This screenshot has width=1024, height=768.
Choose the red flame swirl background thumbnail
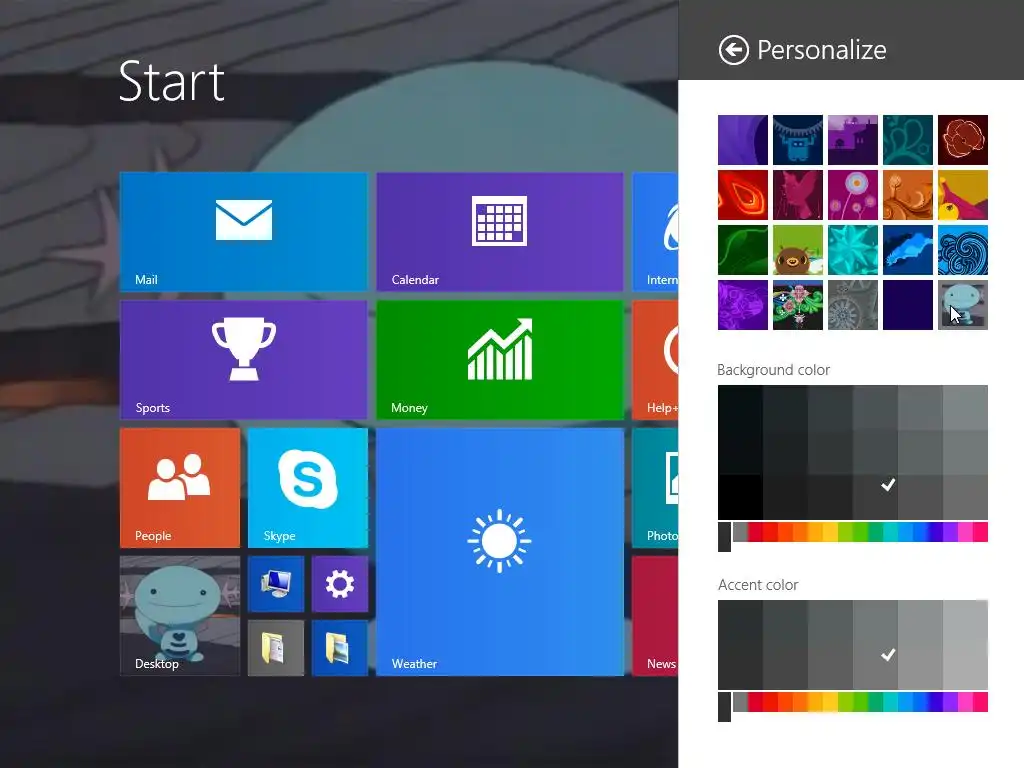click(743, 195)
